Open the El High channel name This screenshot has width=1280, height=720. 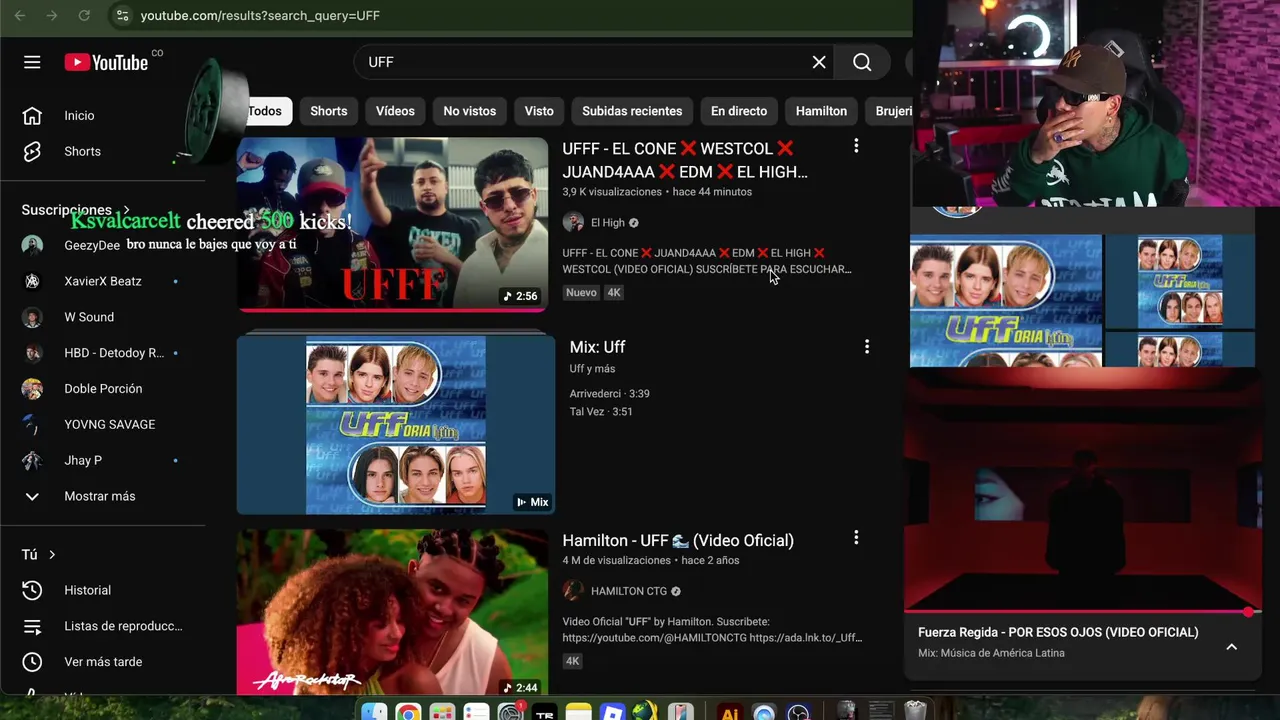coord(608,223)
